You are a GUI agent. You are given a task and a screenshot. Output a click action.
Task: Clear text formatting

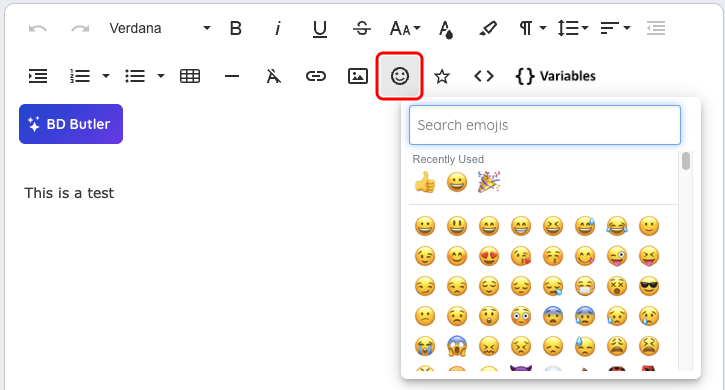pos(274,76)
